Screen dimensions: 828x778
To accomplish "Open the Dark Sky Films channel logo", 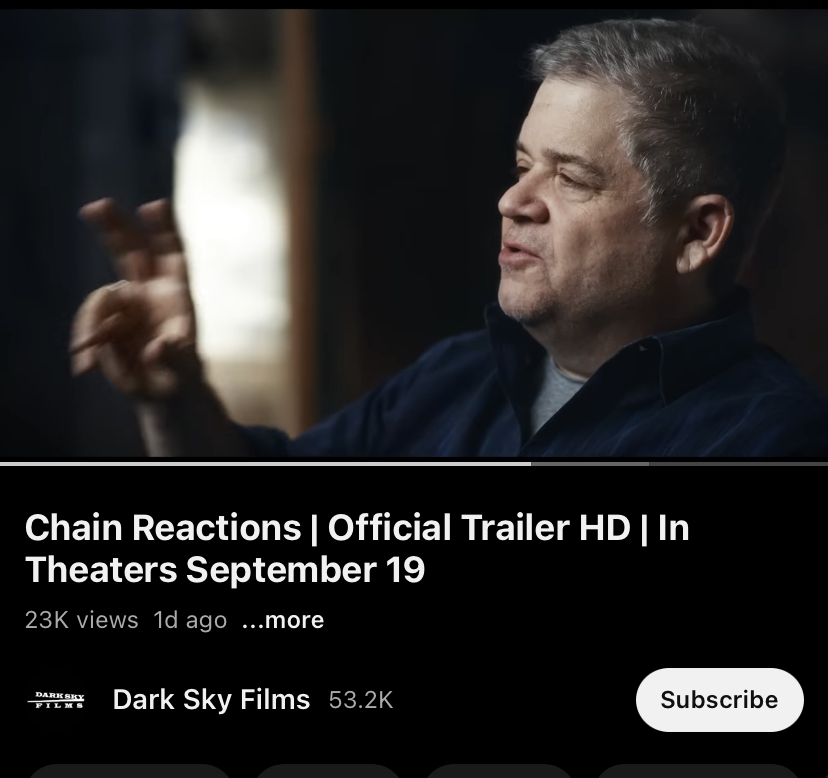I will point(56,700).
